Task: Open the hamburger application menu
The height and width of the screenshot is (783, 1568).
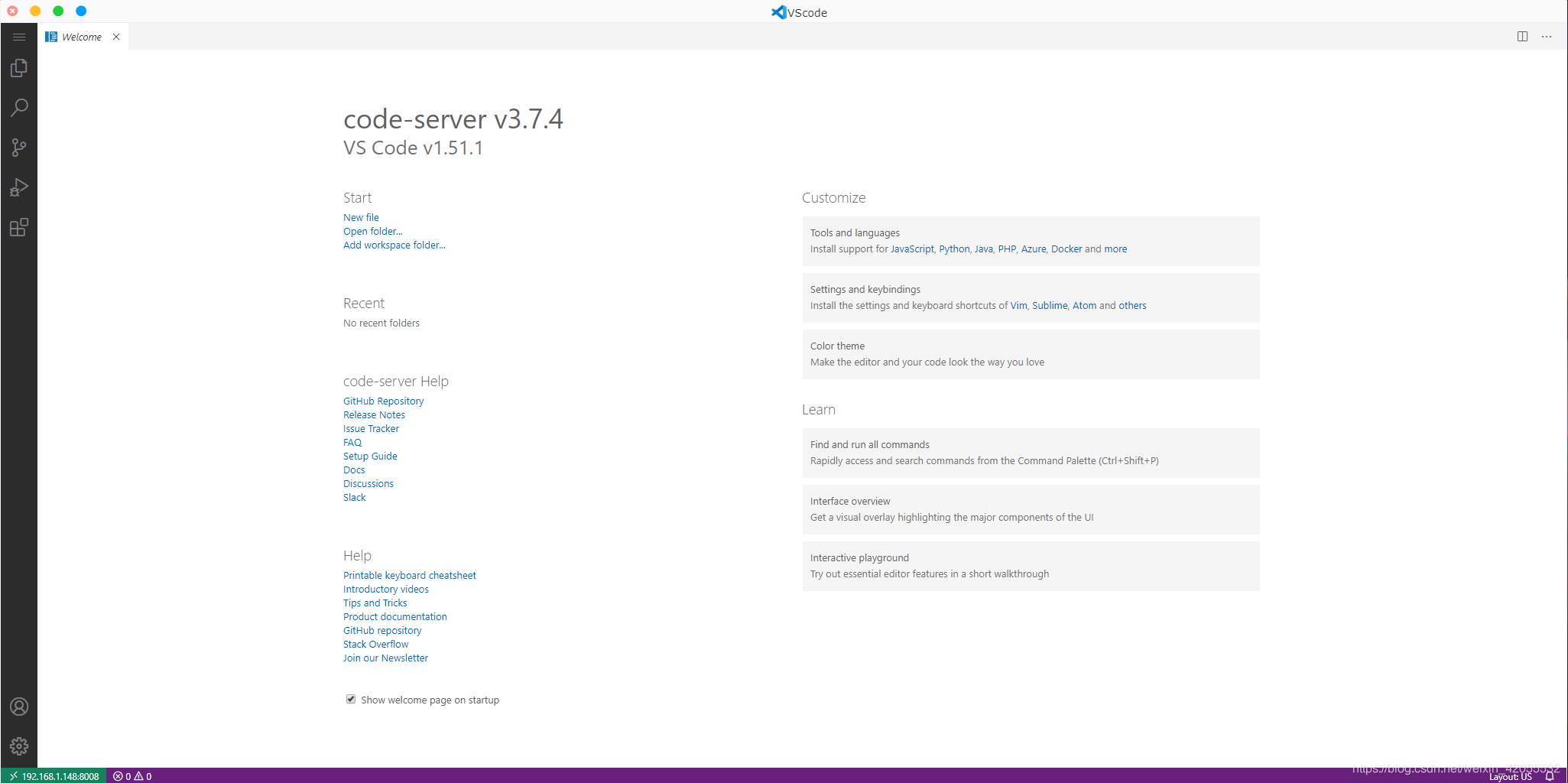Action: coord(19,37)
